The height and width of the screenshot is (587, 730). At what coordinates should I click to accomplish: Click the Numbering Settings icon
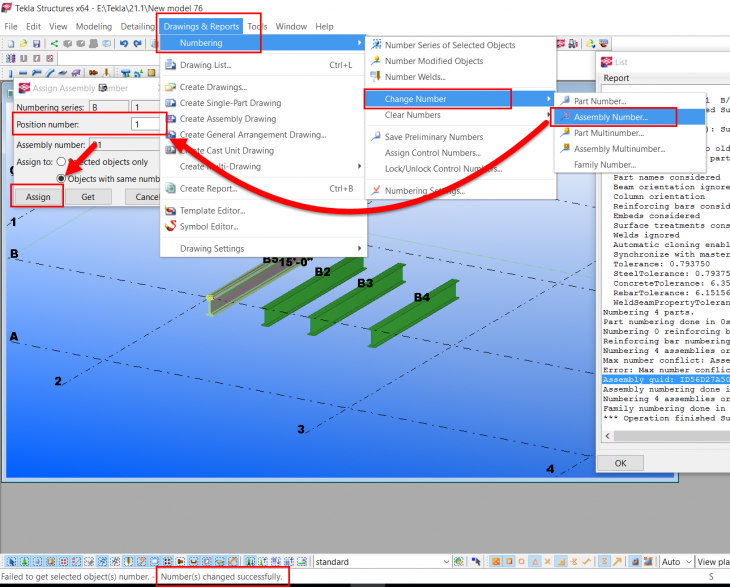click(x=376, y=191)
